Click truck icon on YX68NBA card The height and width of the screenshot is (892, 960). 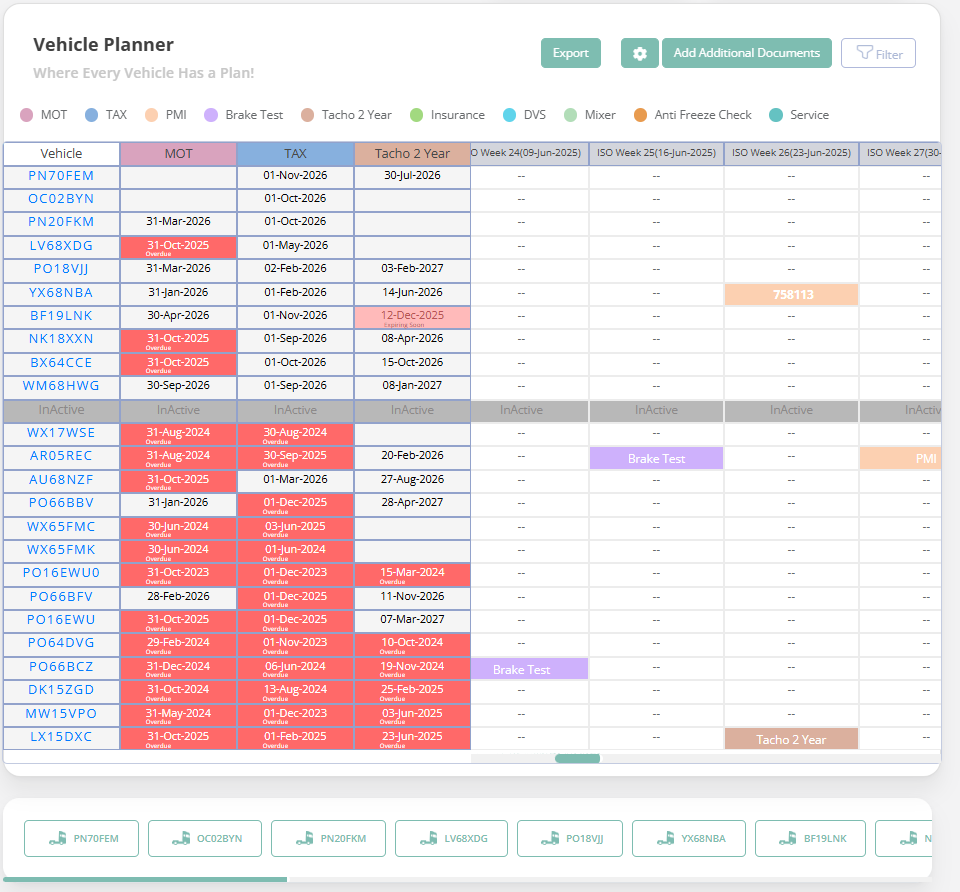click(x=664, y=839)
